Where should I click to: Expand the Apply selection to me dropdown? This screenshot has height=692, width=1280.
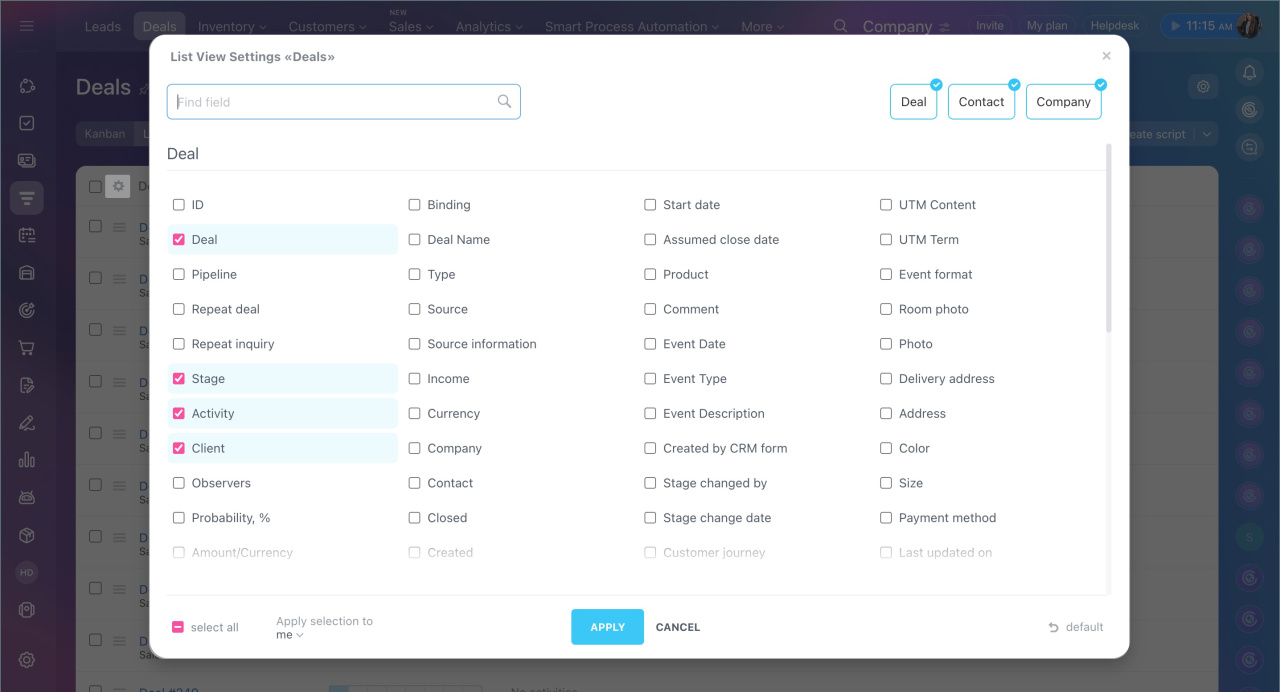(290, 635)
